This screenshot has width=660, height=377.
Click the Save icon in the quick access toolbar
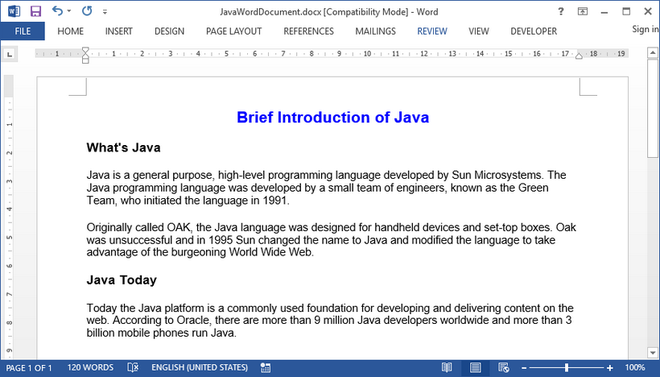click(x=36, y=11)
